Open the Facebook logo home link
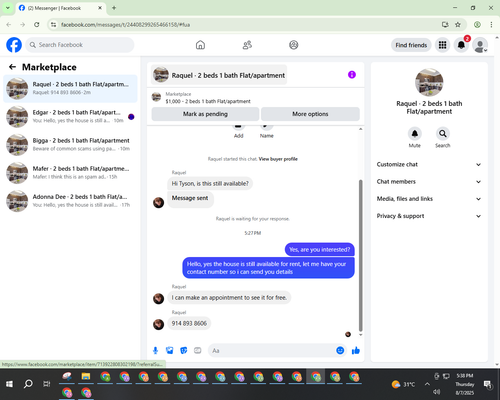Viewport: 500px width, 400px height. 14,45
